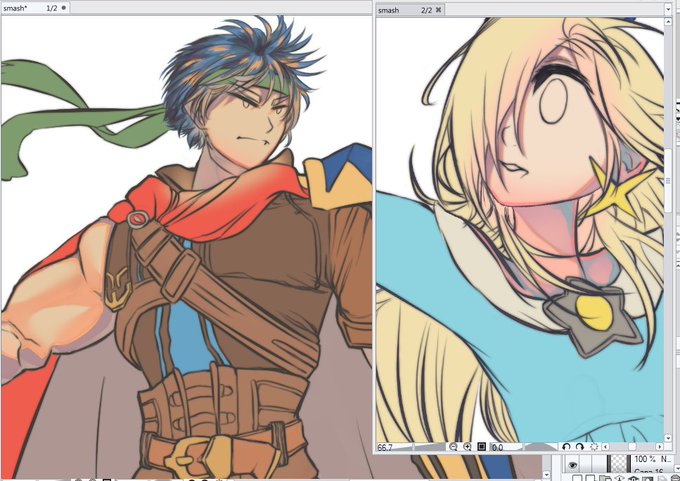Click zoom out magnifier icon
This screenshot has width=680, height=481.
click(453, 446)
